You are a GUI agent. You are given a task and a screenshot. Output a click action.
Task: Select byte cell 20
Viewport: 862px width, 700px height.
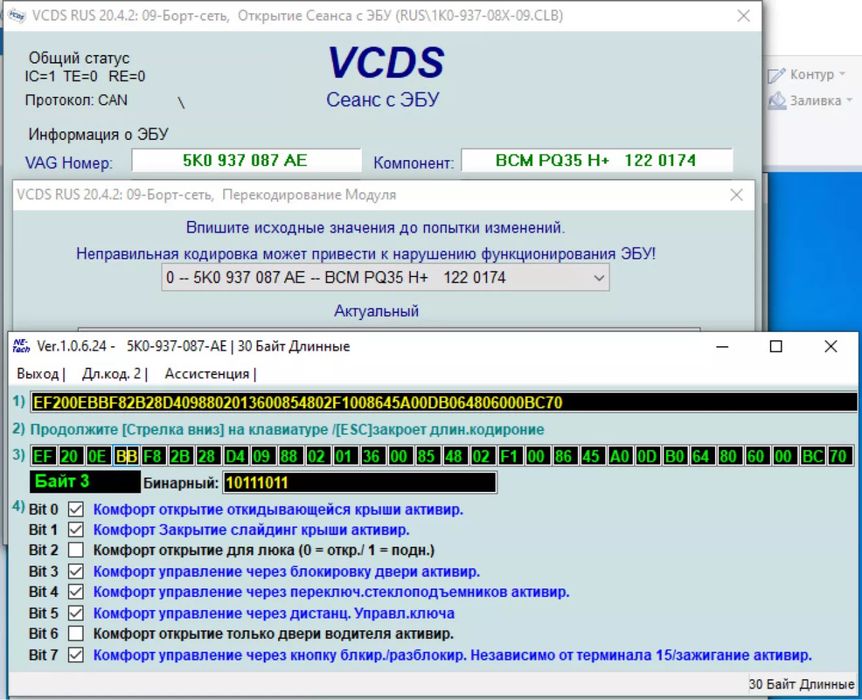[x=71, y=456]
